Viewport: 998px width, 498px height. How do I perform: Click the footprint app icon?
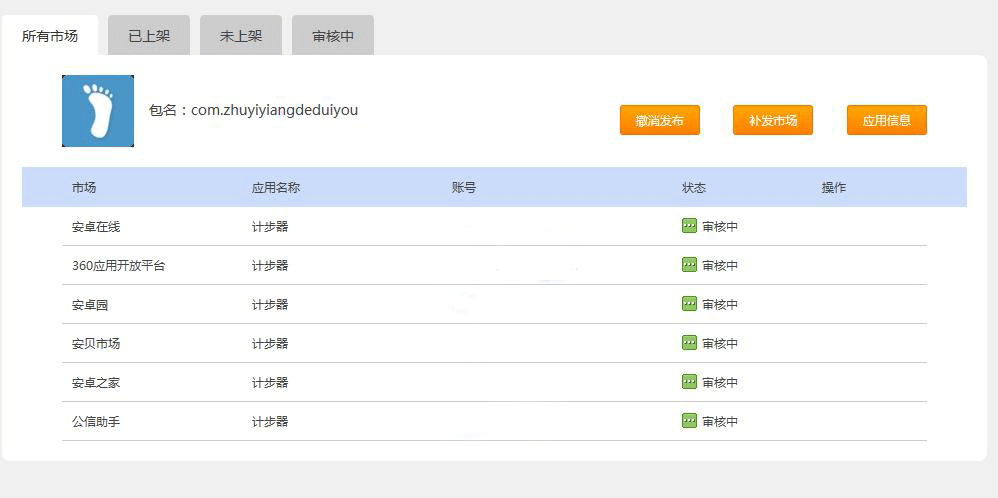click(98, 111)
